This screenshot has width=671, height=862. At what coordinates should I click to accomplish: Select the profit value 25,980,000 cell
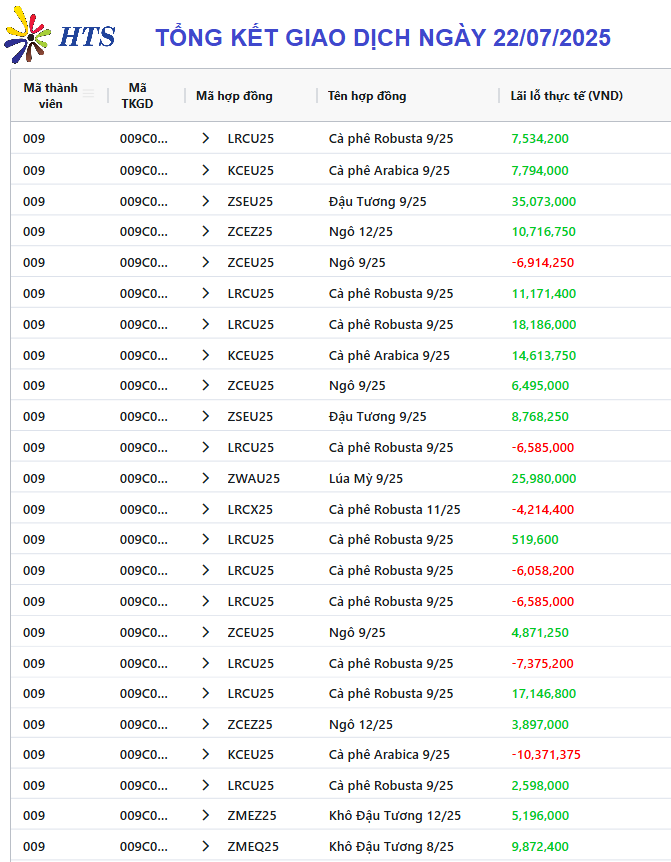(544, 478)
